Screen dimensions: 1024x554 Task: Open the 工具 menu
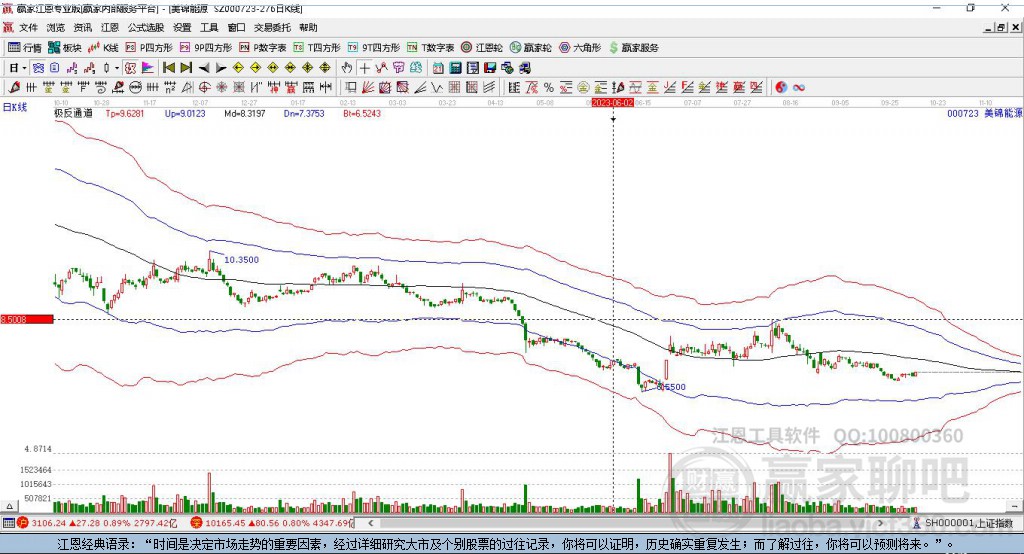(209, 27)
